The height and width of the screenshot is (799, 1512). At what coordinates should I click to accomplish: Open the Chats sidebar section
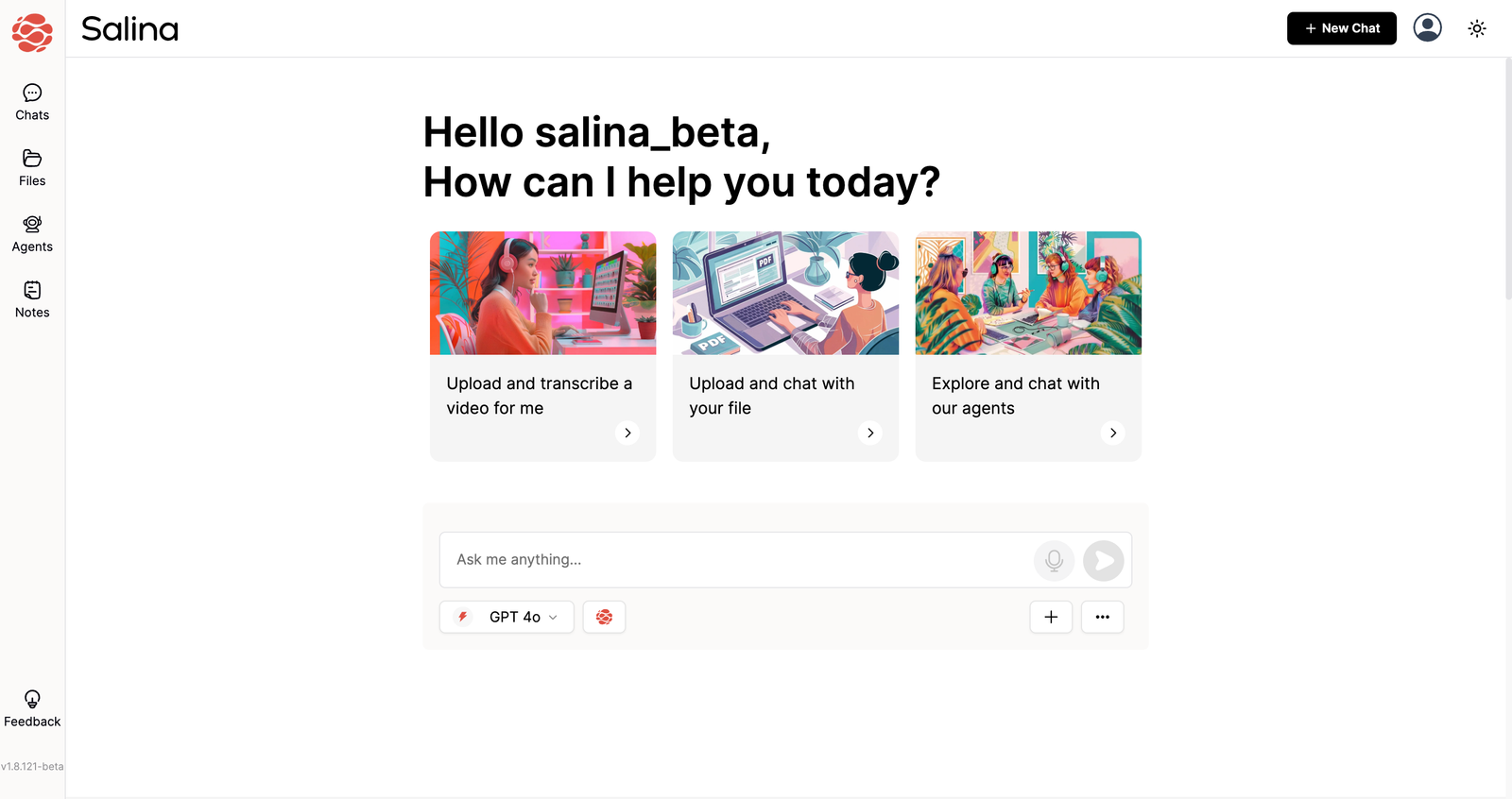tap(32, 103)
